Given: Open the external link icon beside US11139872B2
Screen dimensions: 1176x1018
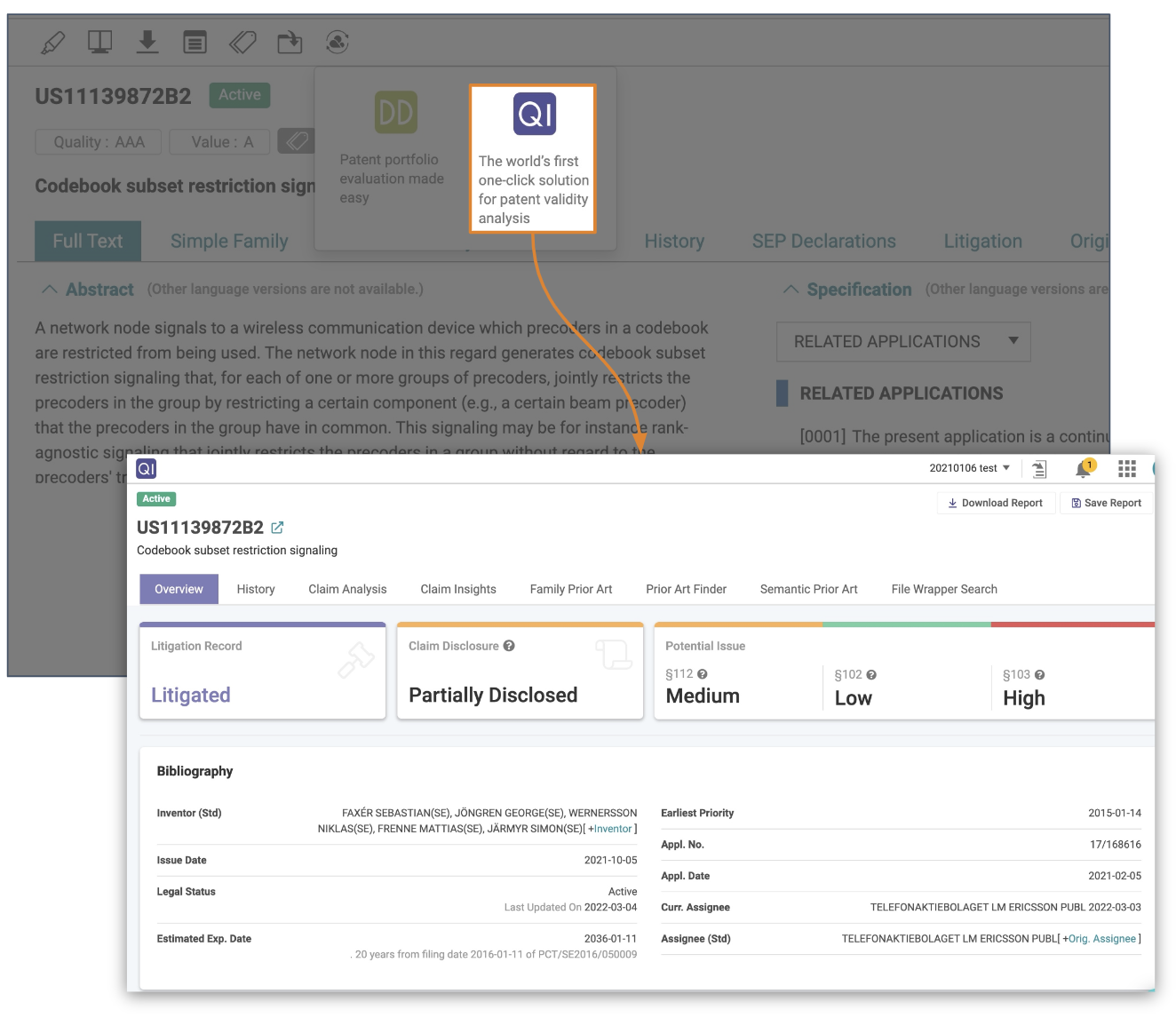Looking at the screenshot, I should pyautogui.click(x=277, y=528).
